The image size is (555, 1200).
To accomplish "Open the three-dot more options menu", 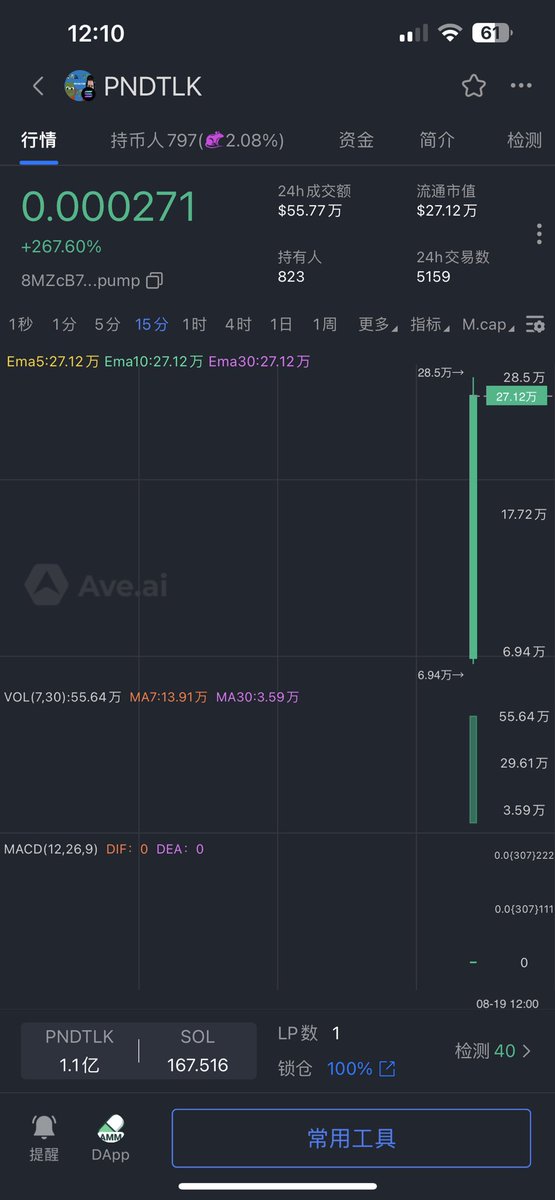I will click(521, 86).
